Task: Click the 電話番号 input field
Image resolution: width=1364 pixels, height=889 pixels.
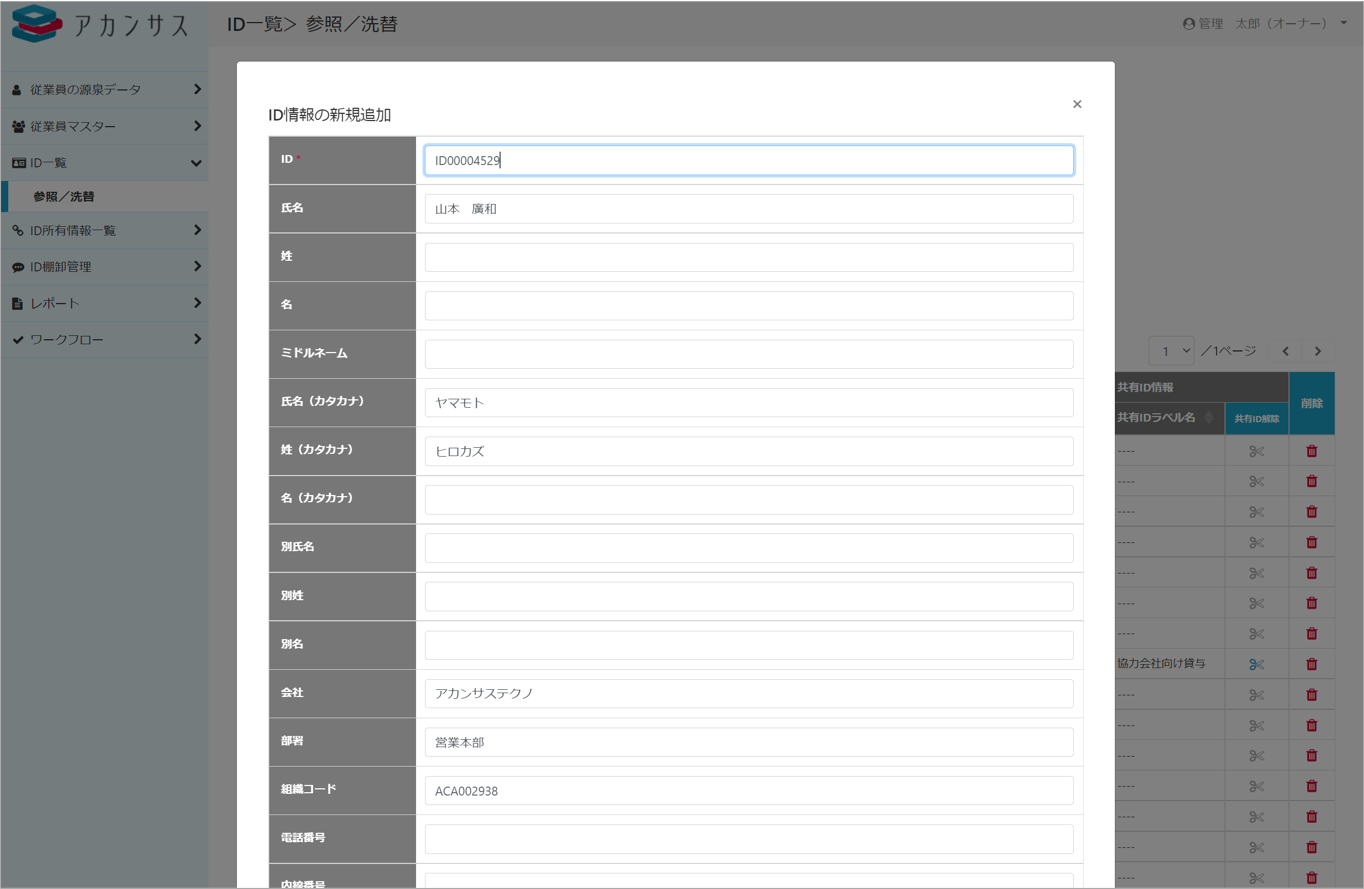Action: (748, 839)
